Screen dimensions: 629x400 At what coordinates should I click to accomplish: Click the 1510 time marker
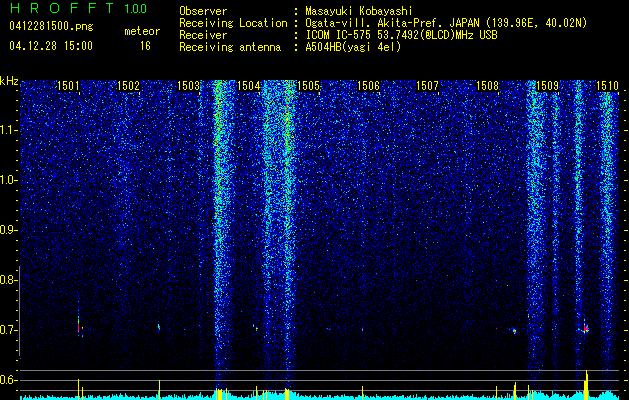tap(607, 85)
